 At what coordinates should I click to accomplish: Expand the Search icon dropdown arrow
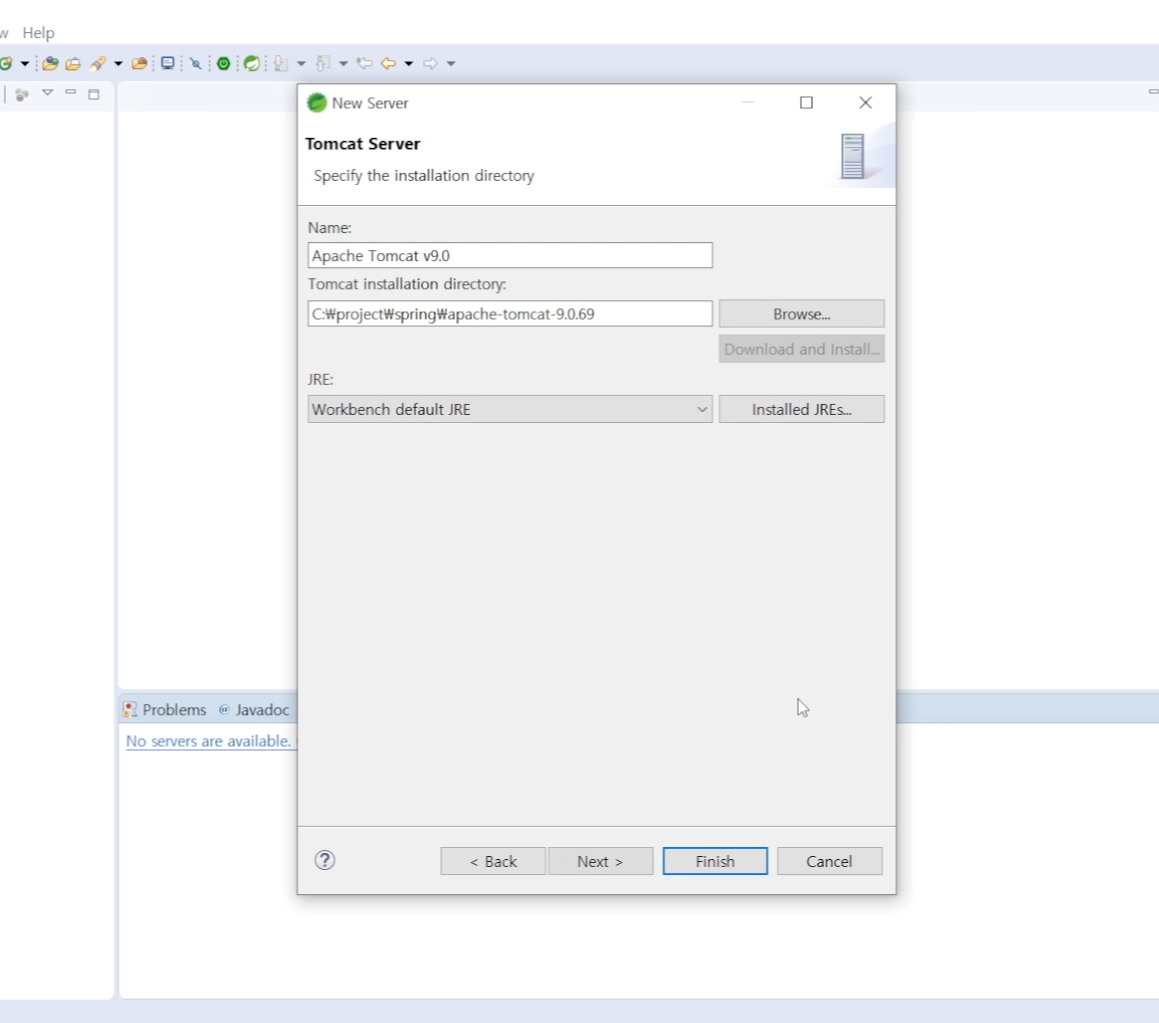point(118,64)
